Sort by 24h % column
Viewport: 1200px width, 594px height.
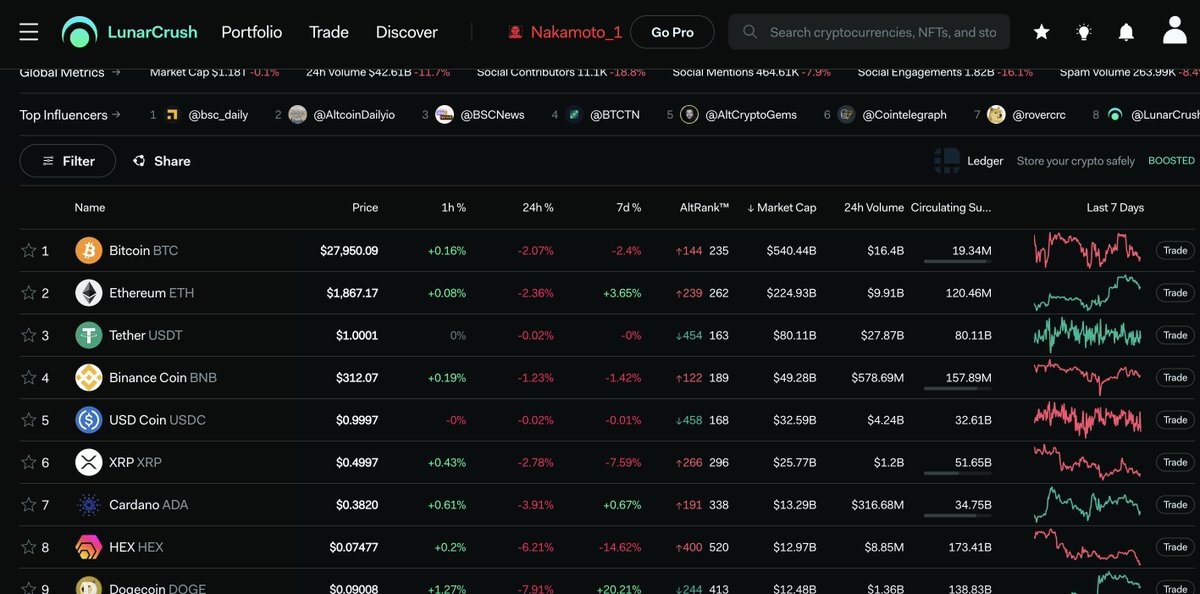(538, 207)
